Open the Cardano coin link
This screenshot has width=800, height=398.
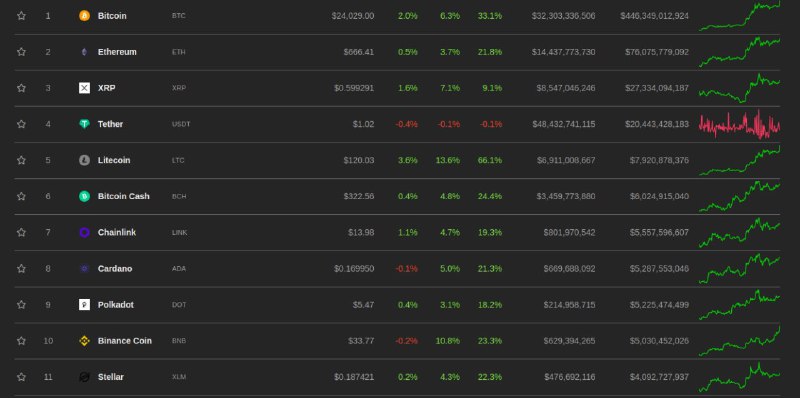(115, 269)
